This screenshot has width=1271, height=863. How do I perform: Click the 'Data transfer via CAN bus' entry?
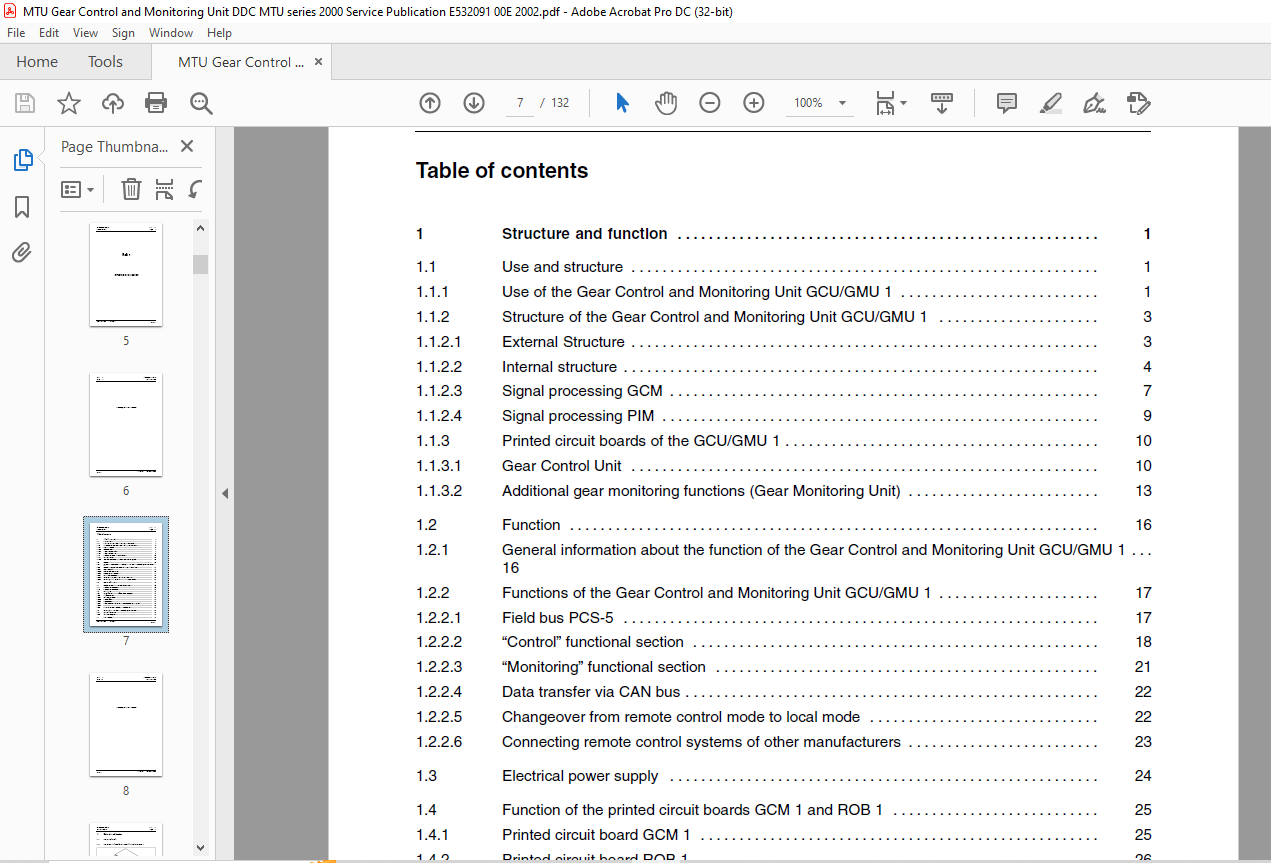pyautogui.click(x=591, y=692)
